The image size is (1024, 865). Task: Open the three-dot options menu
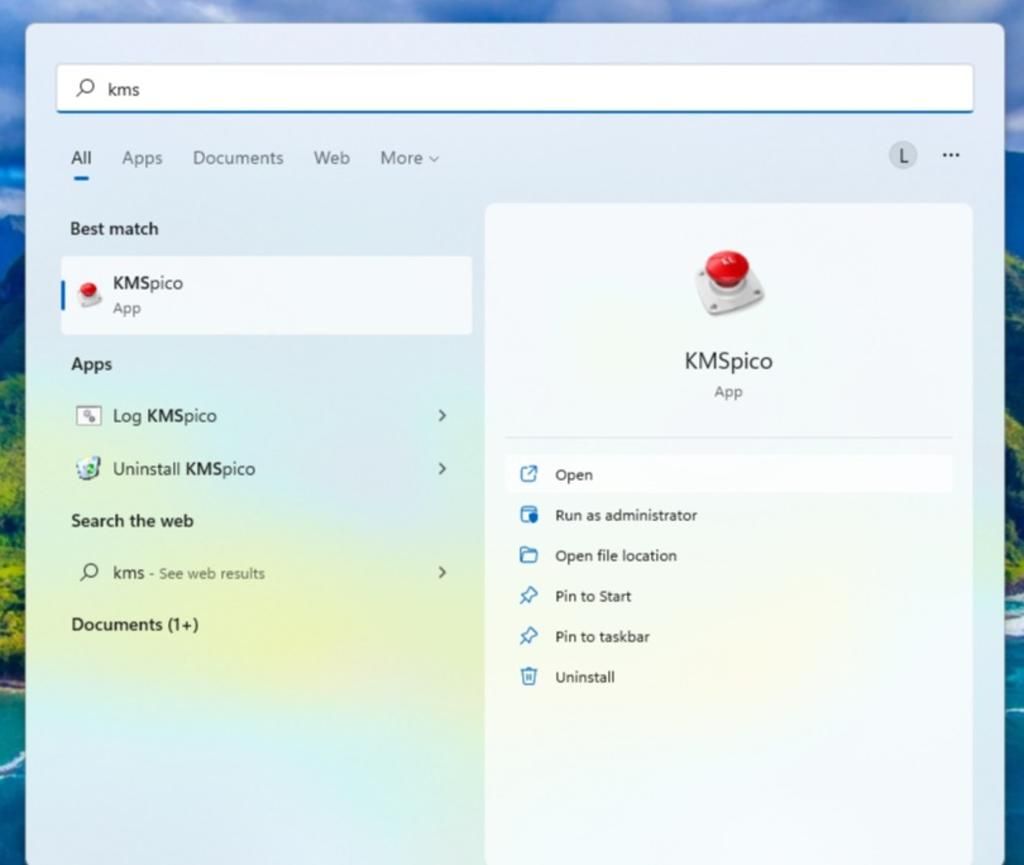(951, 155)
